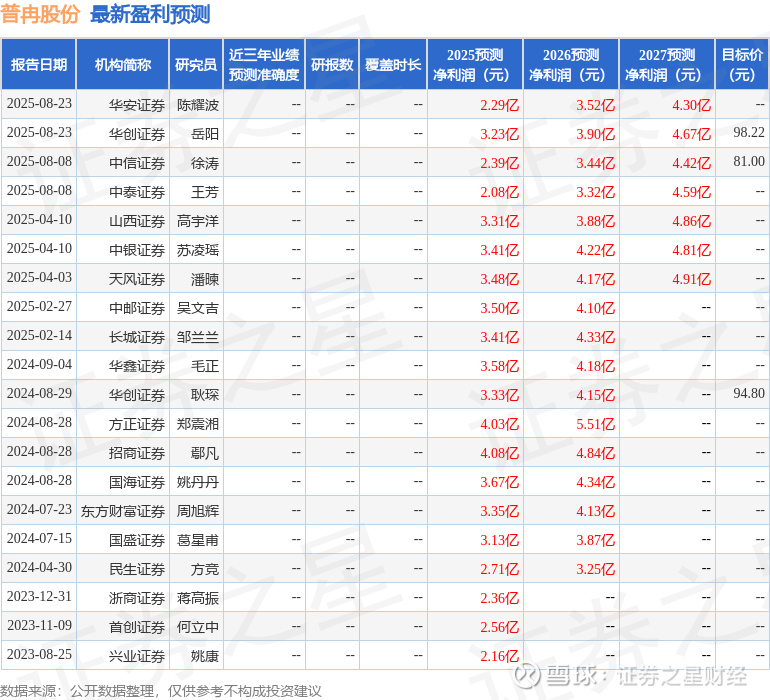The height and width of the screenshot is (700, 770).
Task: Click the 覆盖时长 column header
Action: (x=393, y=64)
